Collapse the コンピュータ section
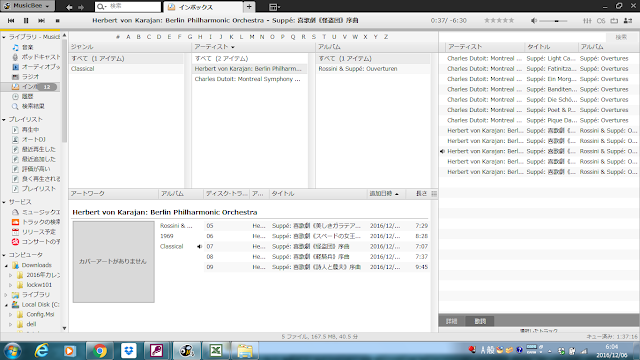This screenshot has height=360, width=640. [4, 255]
